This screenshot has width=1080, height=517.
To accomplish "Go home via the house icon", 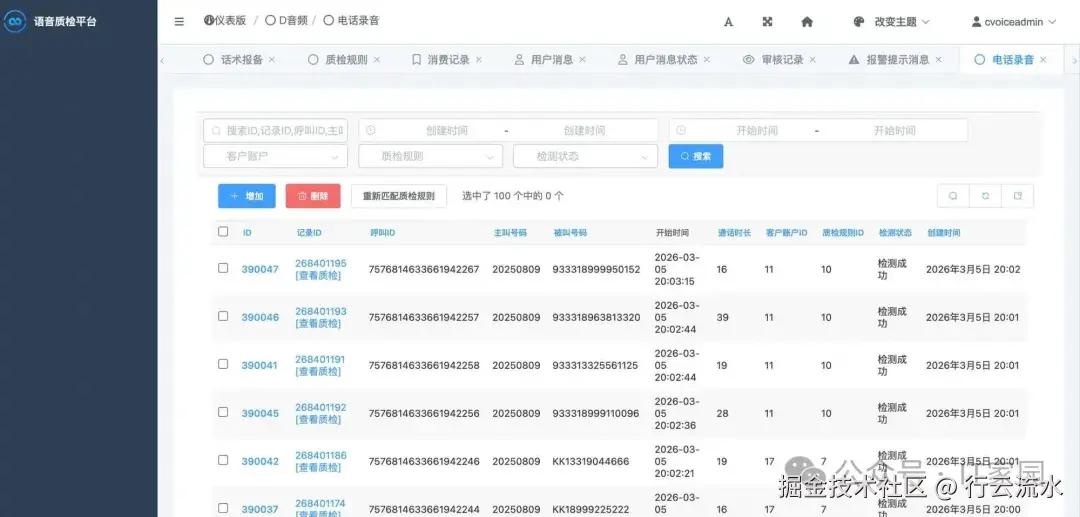I will pos(807,22).
